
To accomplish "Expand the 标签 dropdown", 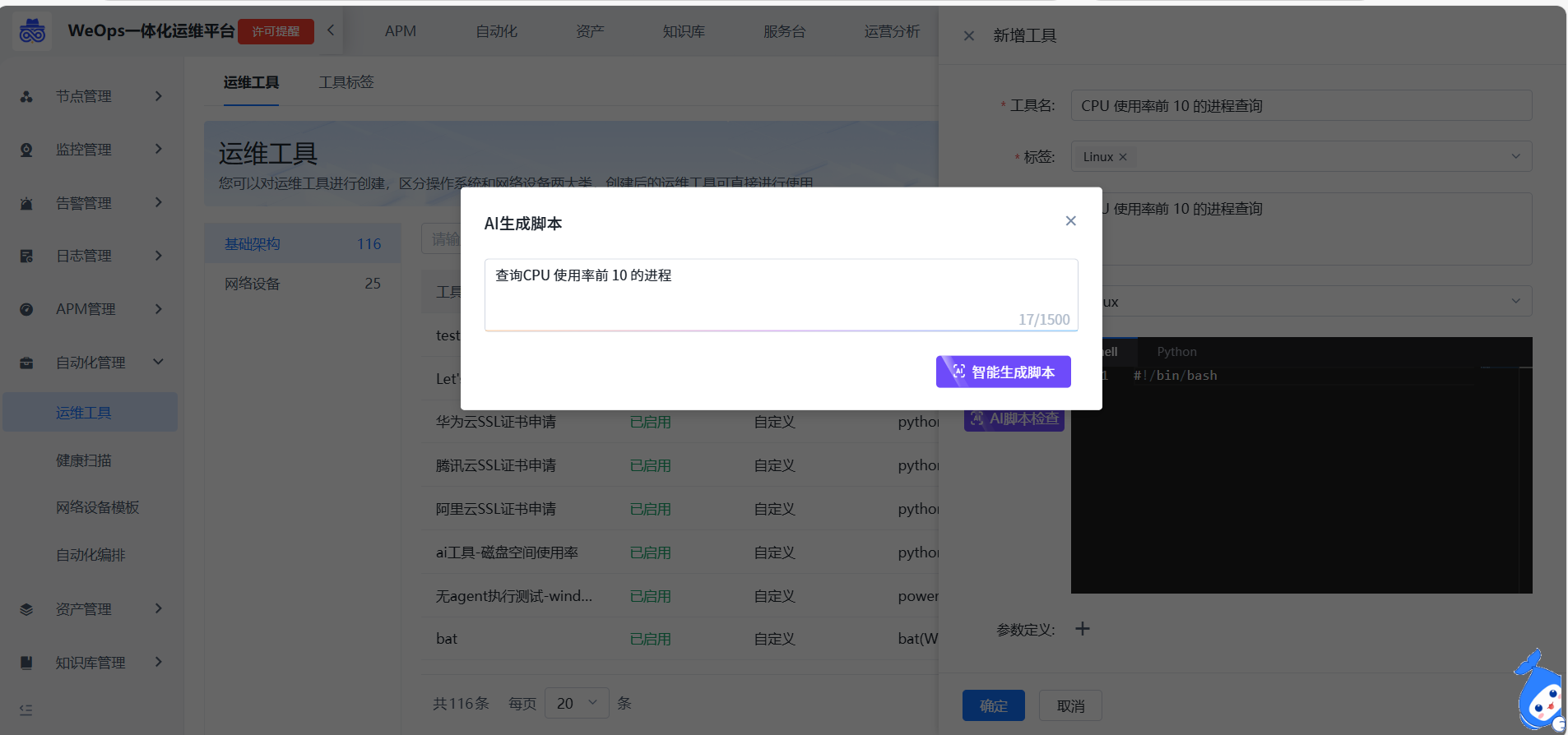I will [1515, 156].
